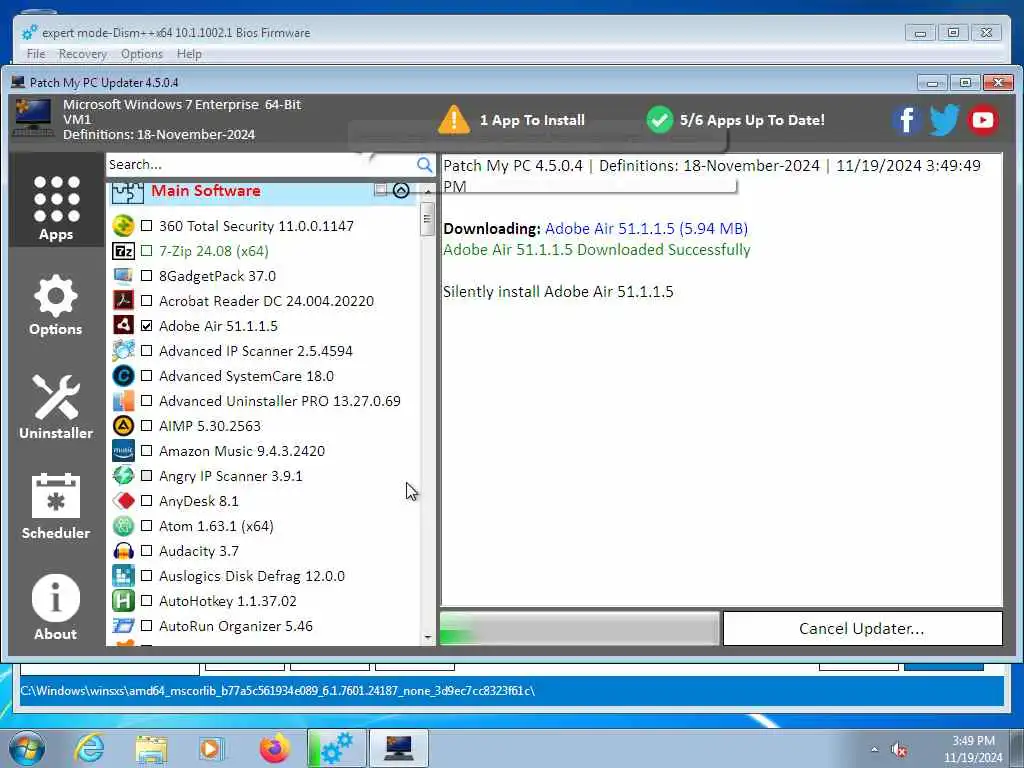Select Advanced SystemCare 18.0 text
Screen dimensions: 1024x768
(x=246, y=376)
